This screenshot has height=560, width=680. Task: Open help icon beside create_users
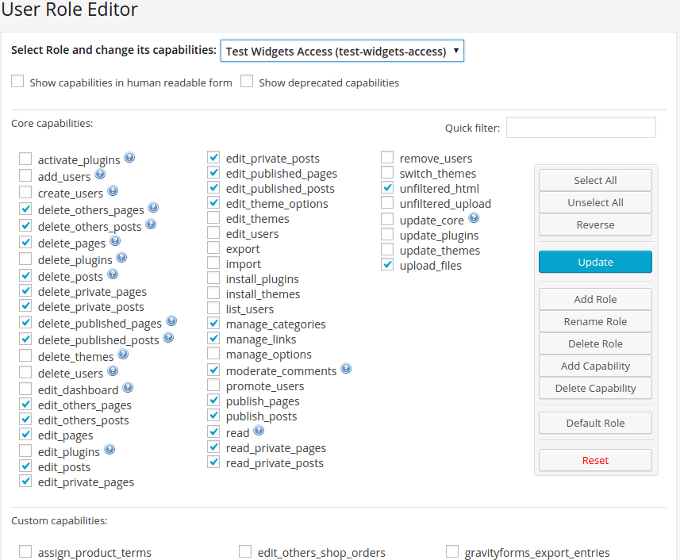113,190
